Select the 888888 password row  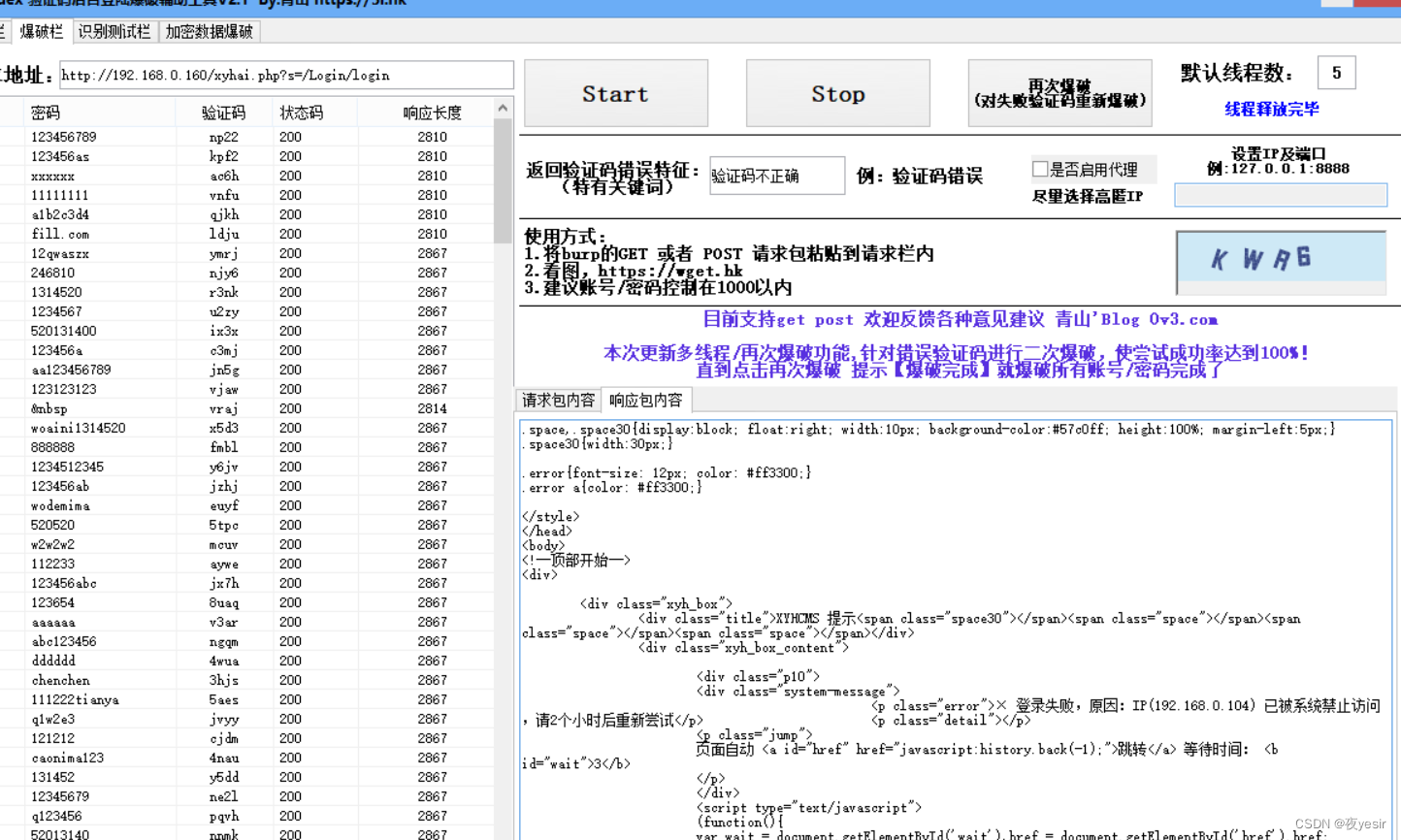click(x=246, y=447)
